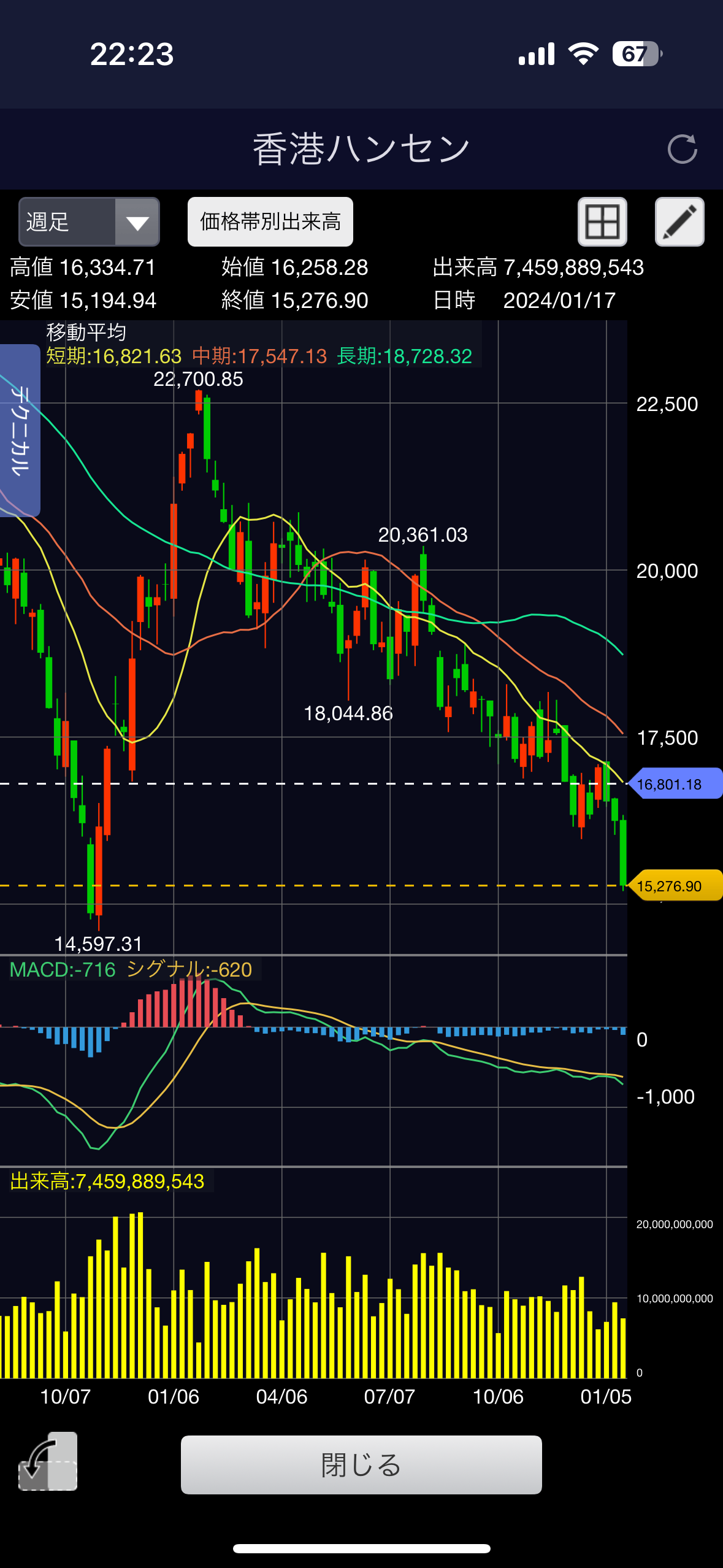Open the テクニカル side tab

20,431
